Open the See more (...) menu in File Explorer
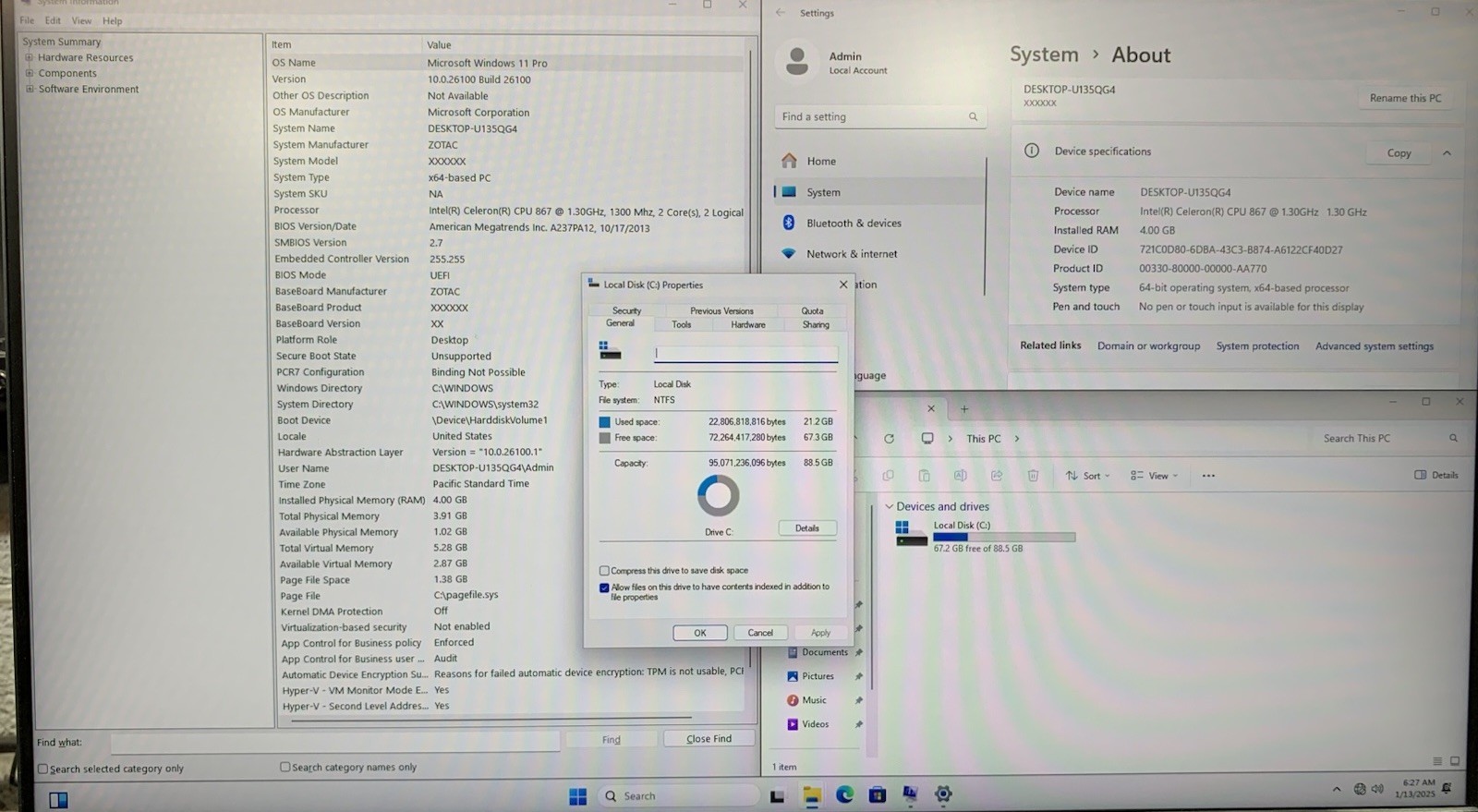 tap(1208, 476)
